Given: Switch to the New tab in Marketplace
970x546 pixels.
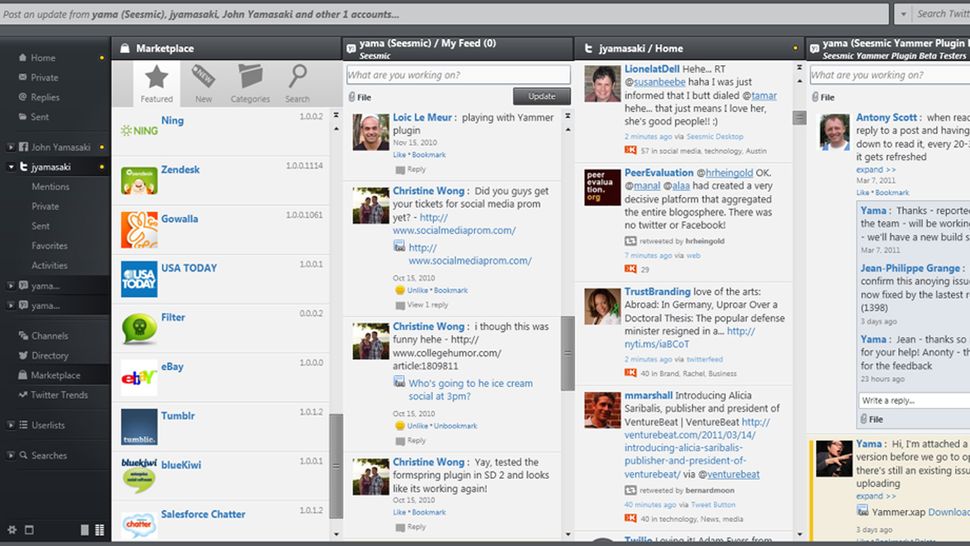Looking at the screenshot, I should [203, 84].
